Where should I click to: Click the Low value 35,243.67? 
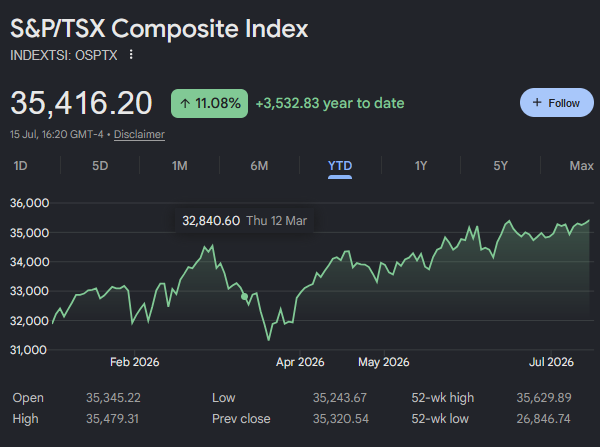click(340, 398)
